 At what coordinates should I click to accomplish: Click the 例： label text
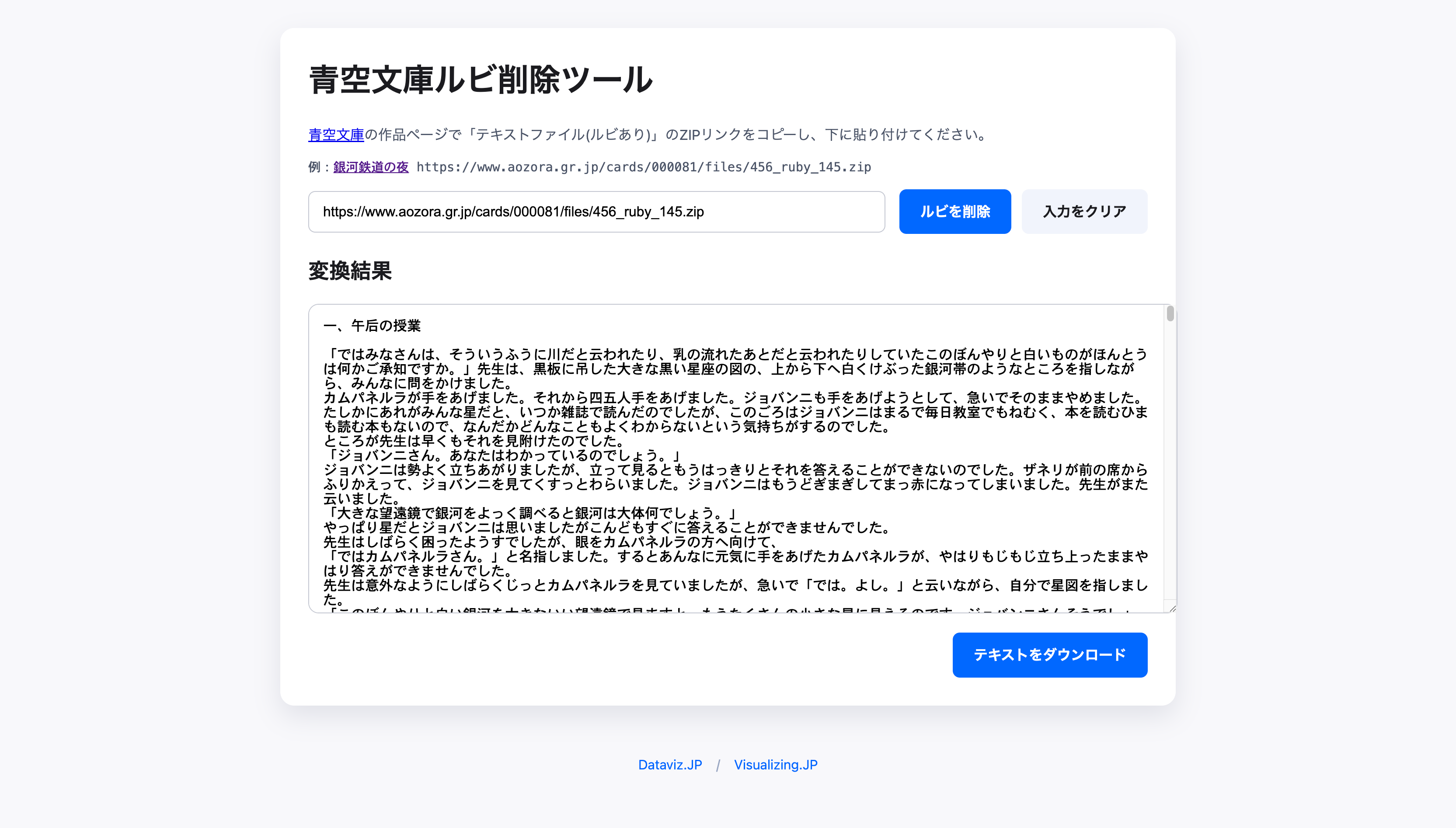click(318, 167)
